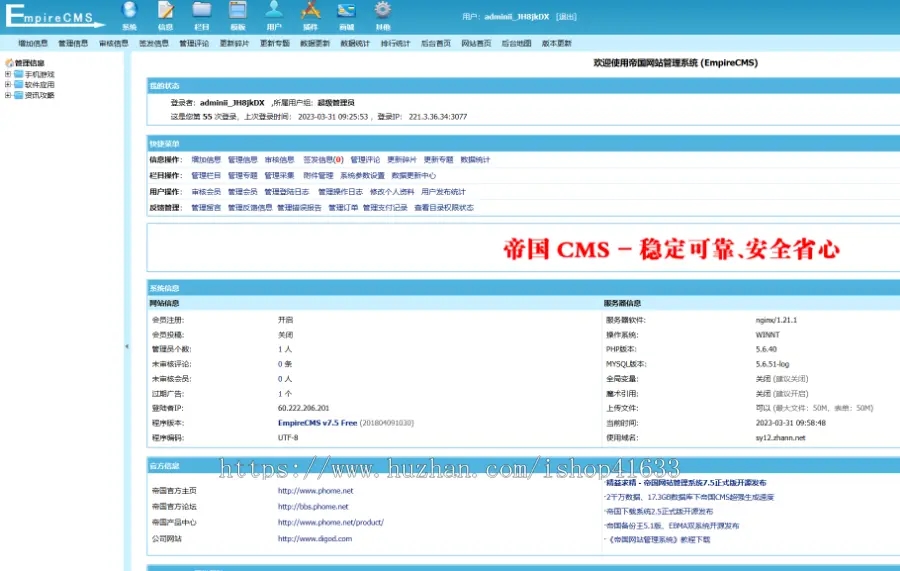Open the 栏目 folder icon in header
900x571 pixels.
coord(202,10)
